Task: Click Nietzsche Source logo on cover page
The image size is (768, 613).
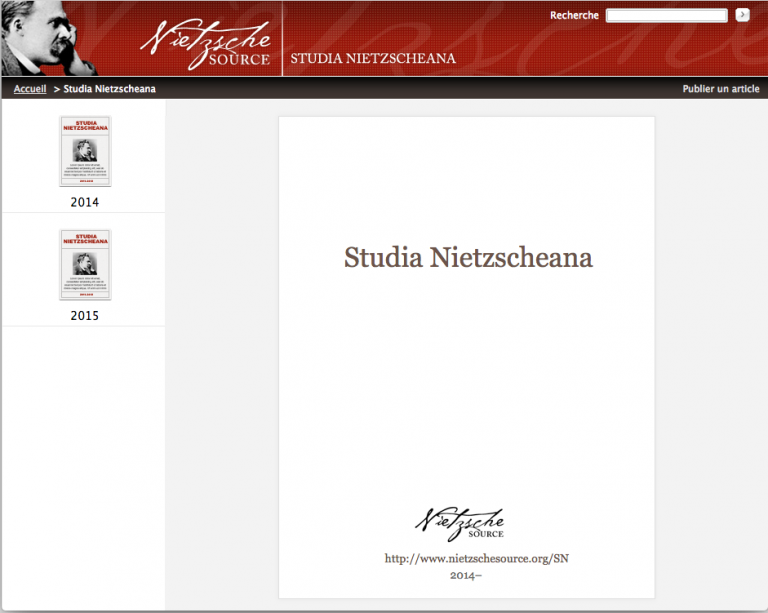Action: (460, 523)
